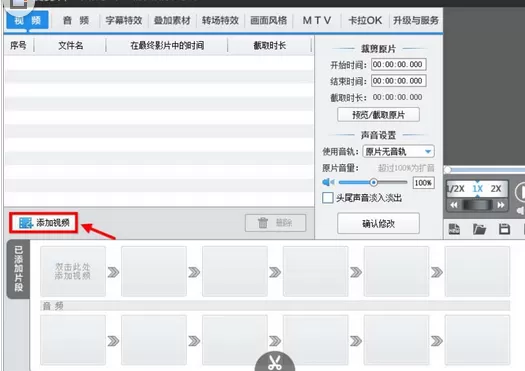Click the scissors cut icon
This screenshot has height=371, width=525.
click(275, 362)
